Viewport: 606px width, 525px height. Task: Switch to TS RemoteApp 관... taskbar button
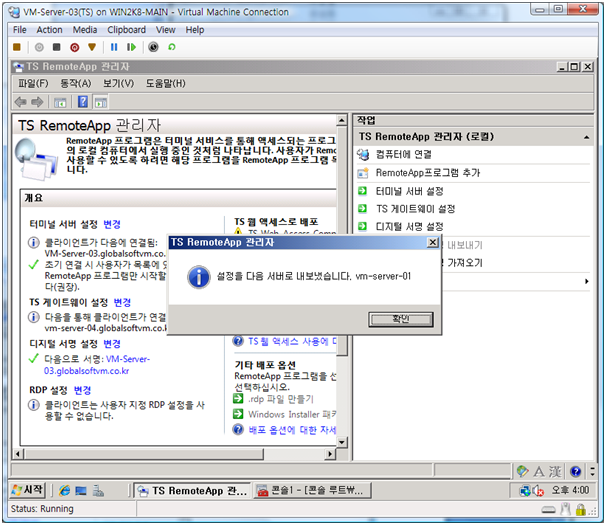192,491
